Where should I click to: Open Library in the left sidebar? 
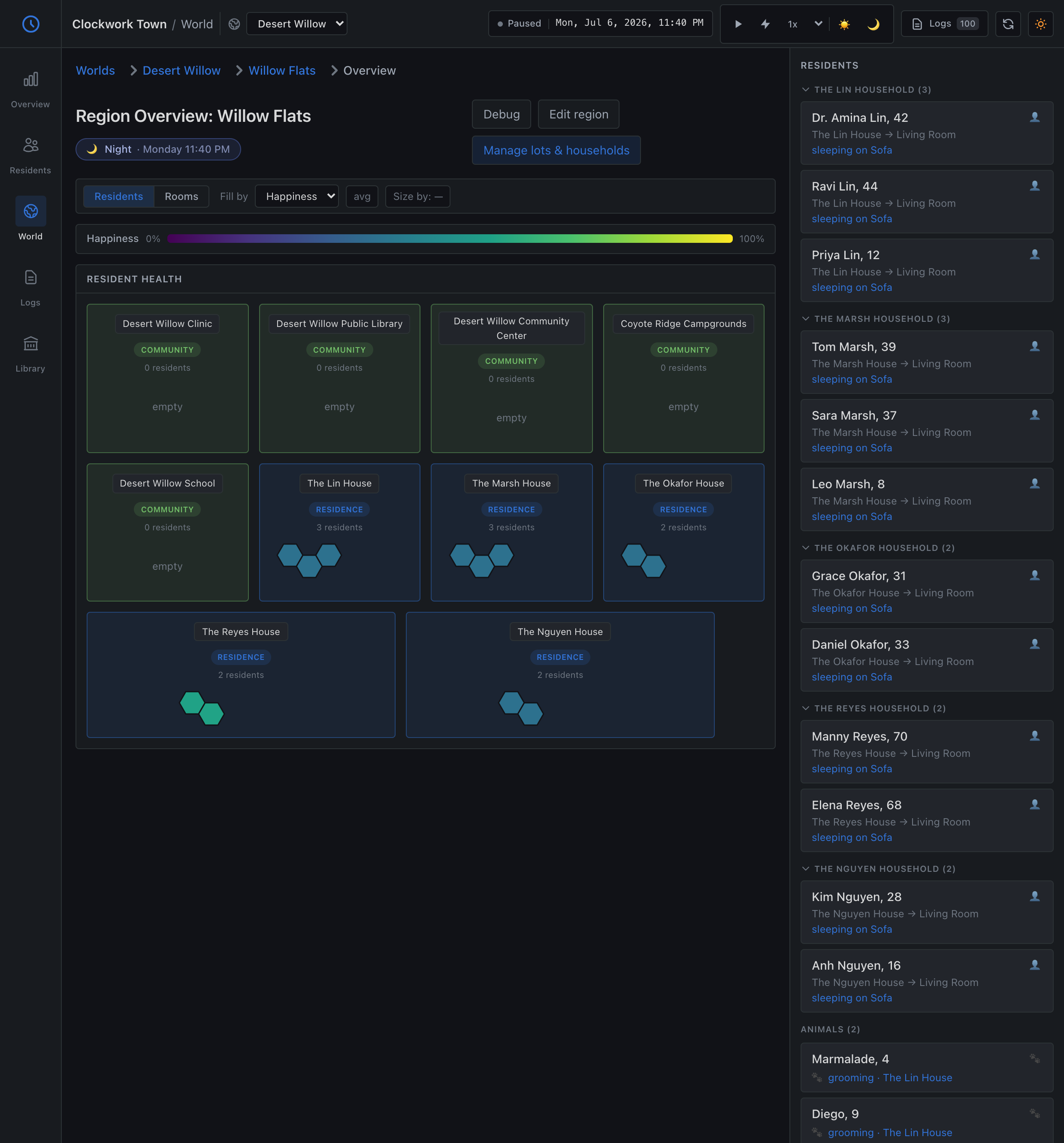pyautogui.click(x=30, y=354)
